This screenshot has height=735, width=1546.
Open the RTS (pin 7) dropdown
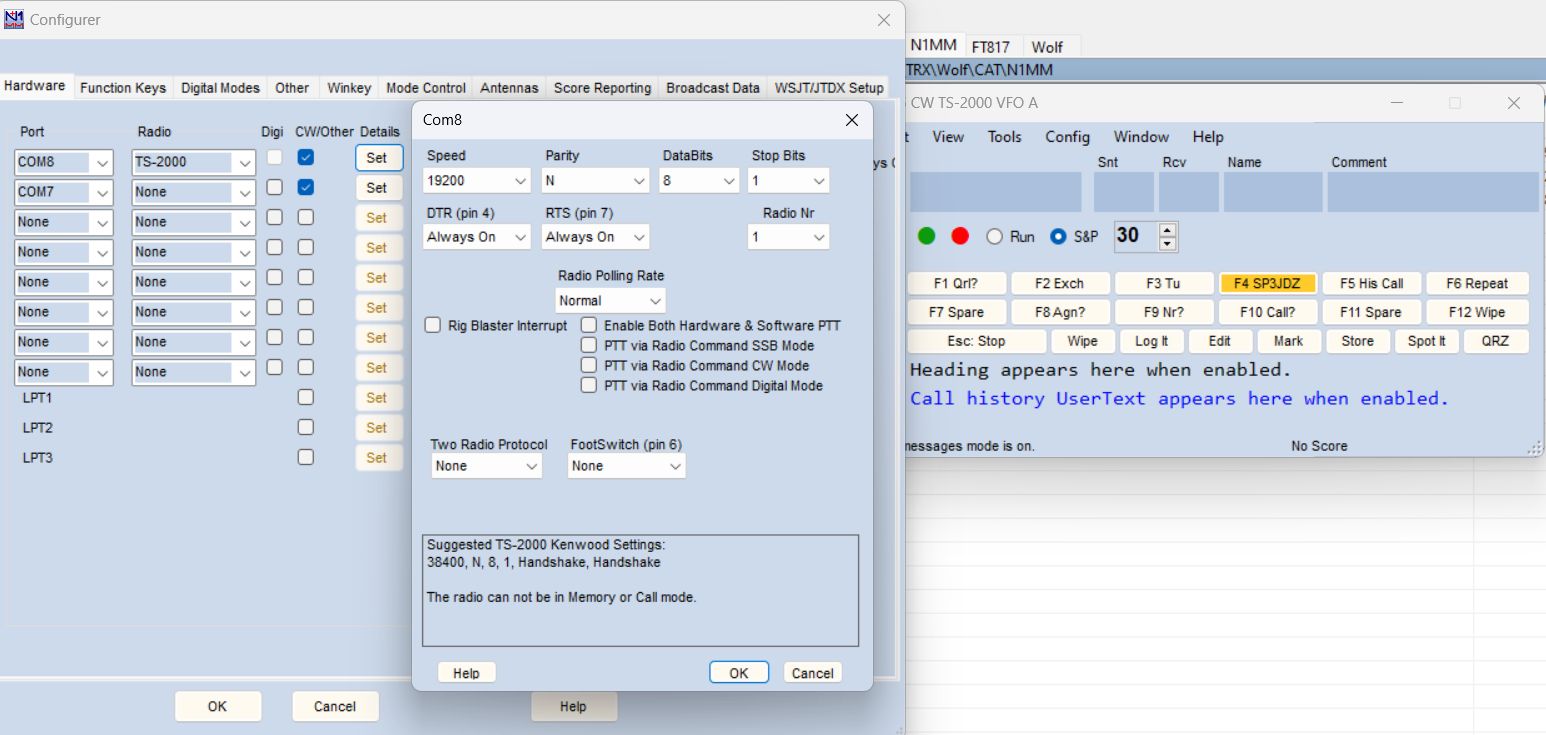click(x=595, y=237)
